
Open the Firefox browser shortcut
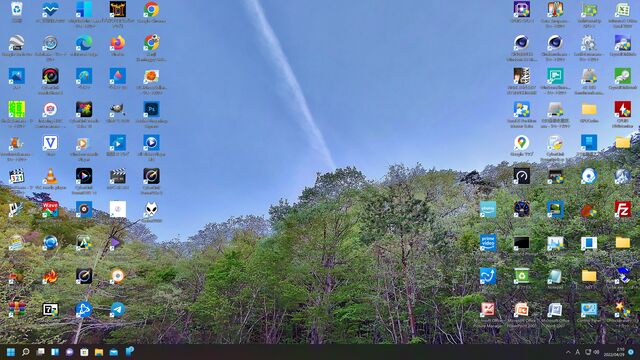[118, 43]
